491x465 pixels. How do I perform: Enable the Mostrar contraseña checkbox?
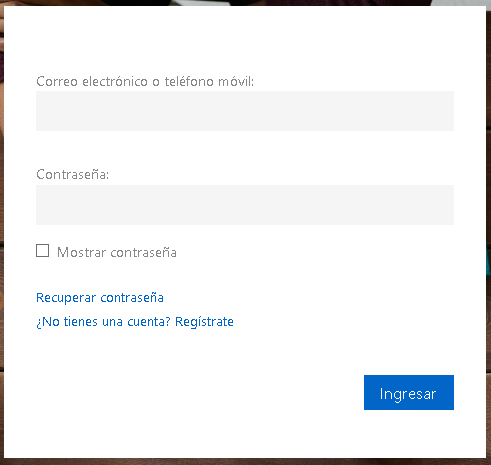tap(42, 251)
